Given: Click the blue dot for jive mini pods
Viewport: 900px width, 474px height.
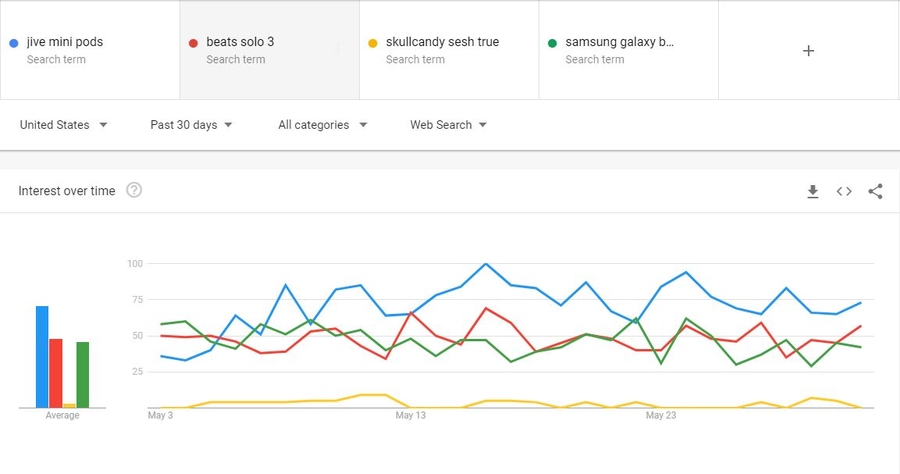Looking at the screenshot, I should (x=13, y=43).
